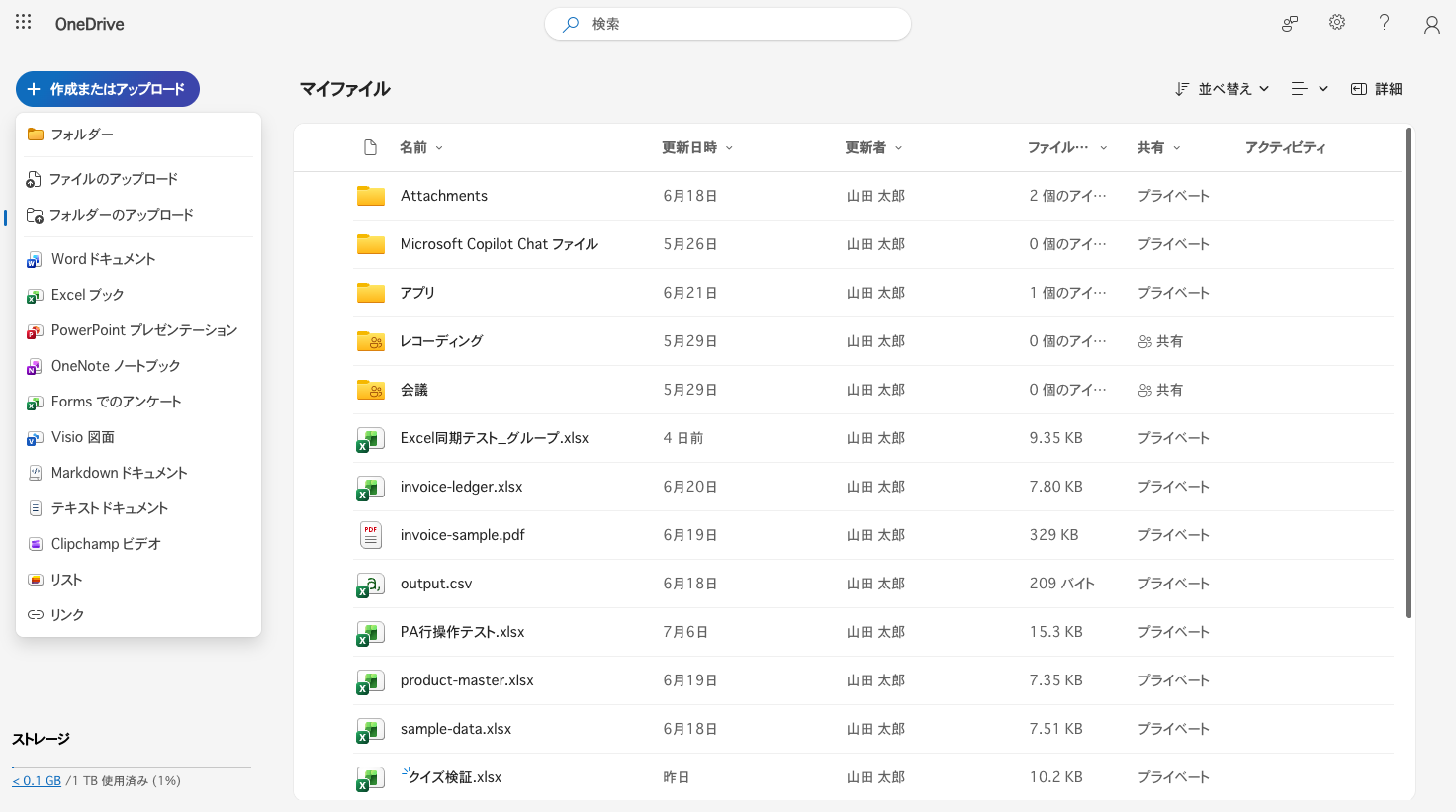
Task: Create a OneNote ノートブック
Action: pos(138,366)
